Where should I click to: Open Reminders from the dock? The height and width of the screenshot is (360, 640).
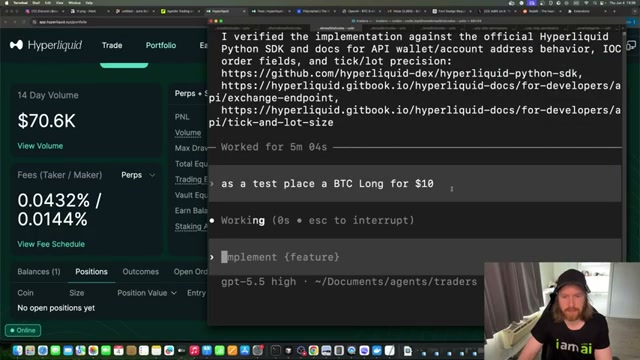click(x=144, y=351)
